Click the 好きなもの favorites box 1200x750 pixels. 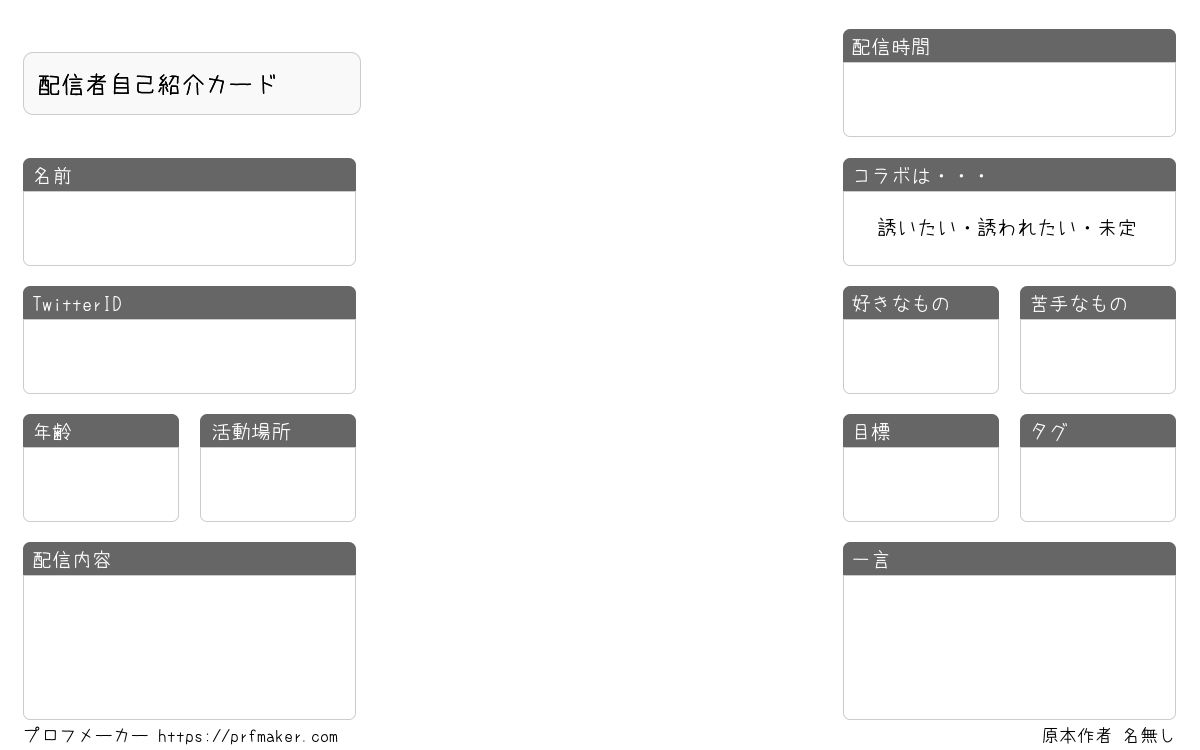tap(921, 356)
